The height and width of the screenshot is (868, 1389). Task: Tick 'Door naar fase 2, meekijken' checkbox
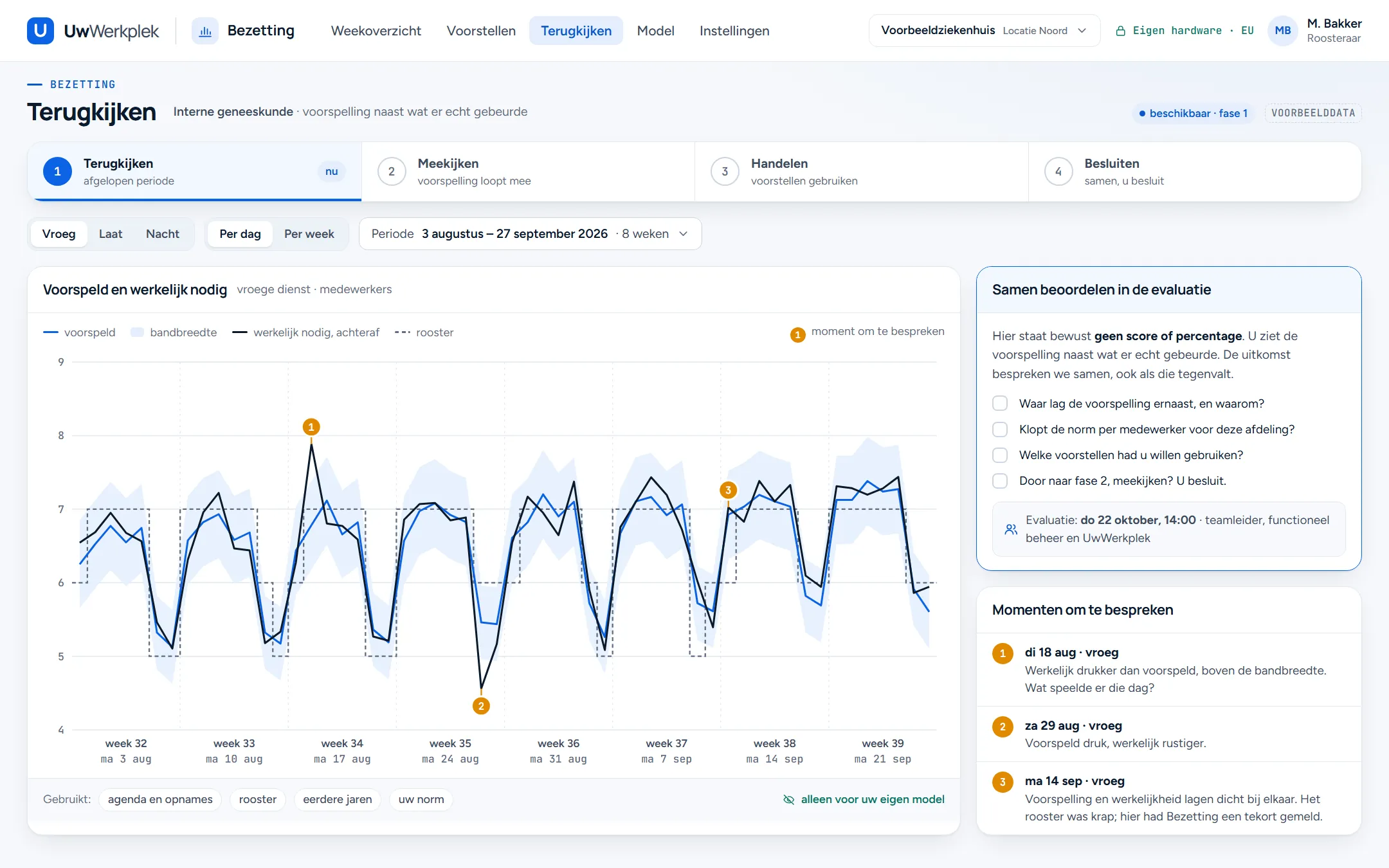click(x=1000, y=480)
